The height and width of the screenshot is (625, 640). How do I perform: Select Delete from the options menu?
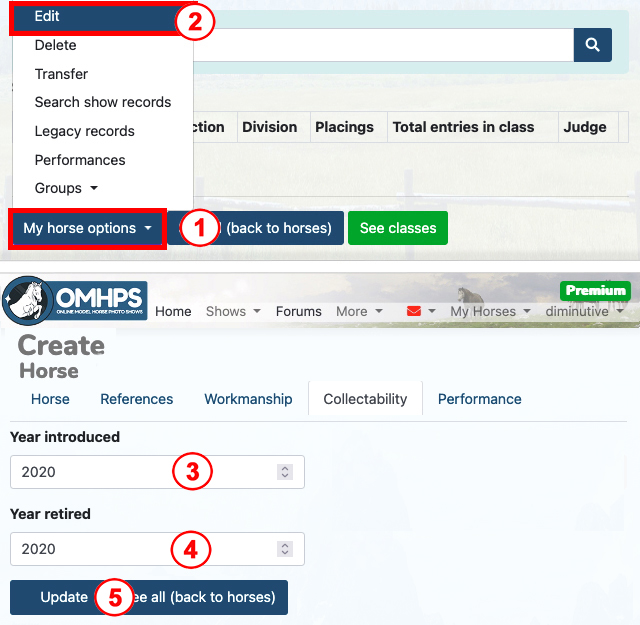click(55, 45)
